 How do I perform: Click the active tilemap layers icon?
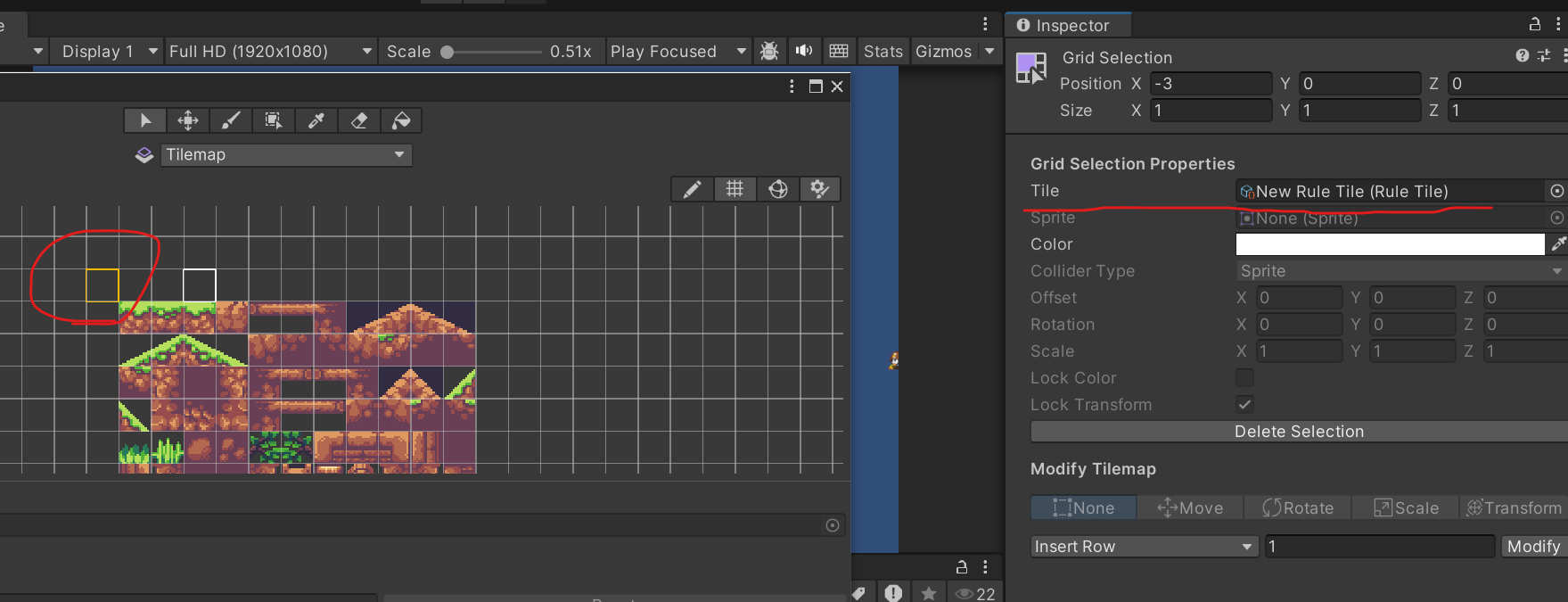[144, 155]
